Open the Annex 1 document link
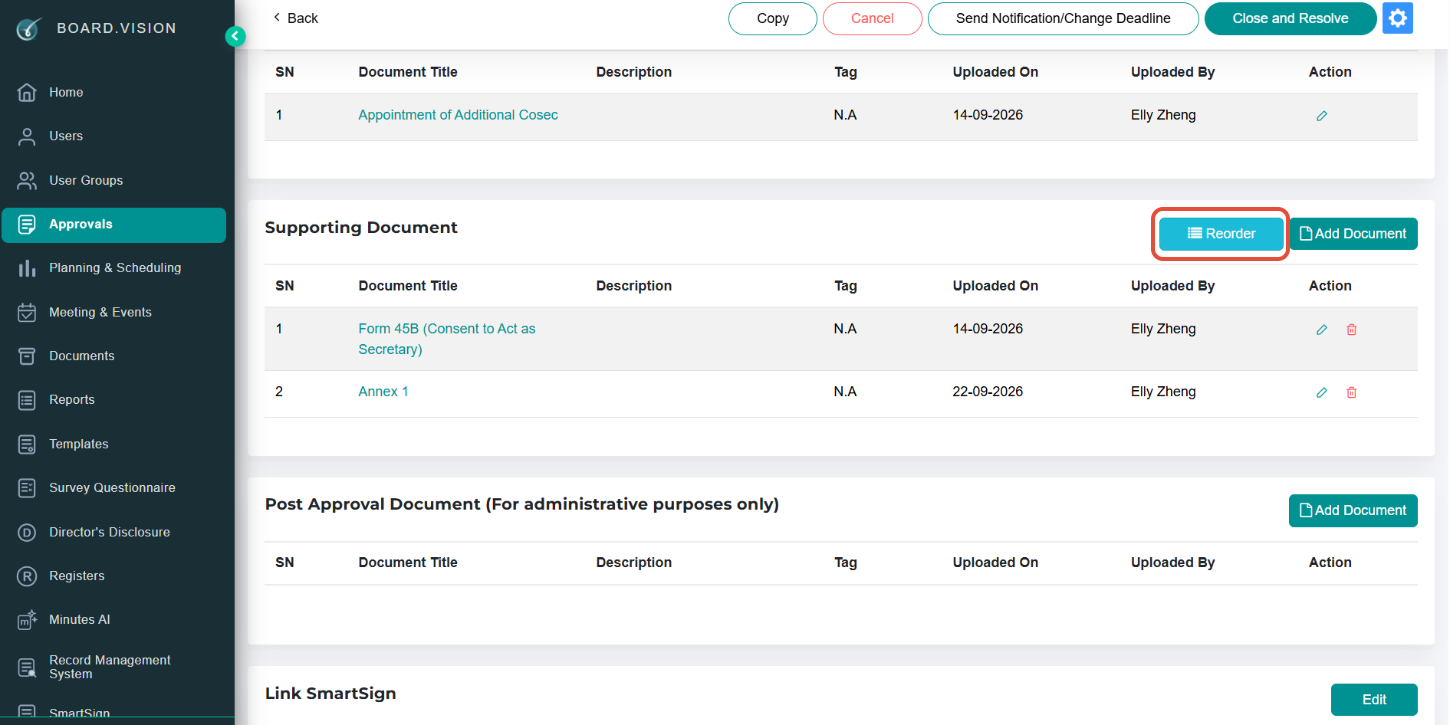 click(x=383, y=392)
